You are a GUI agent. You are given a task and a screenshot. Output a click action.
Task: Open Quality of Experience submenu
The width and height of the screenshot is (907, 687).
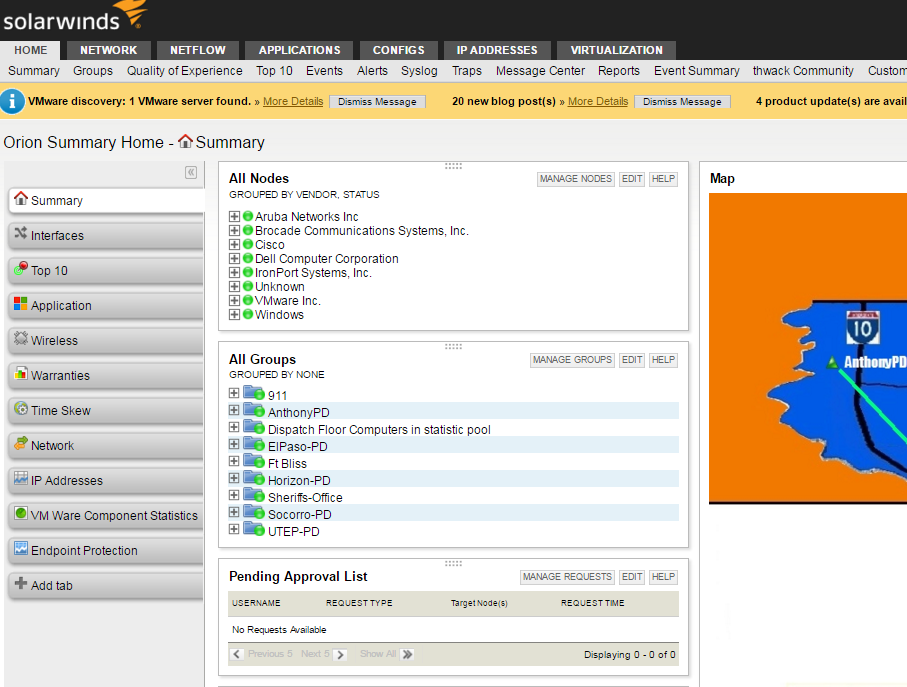tap(185, 71)
